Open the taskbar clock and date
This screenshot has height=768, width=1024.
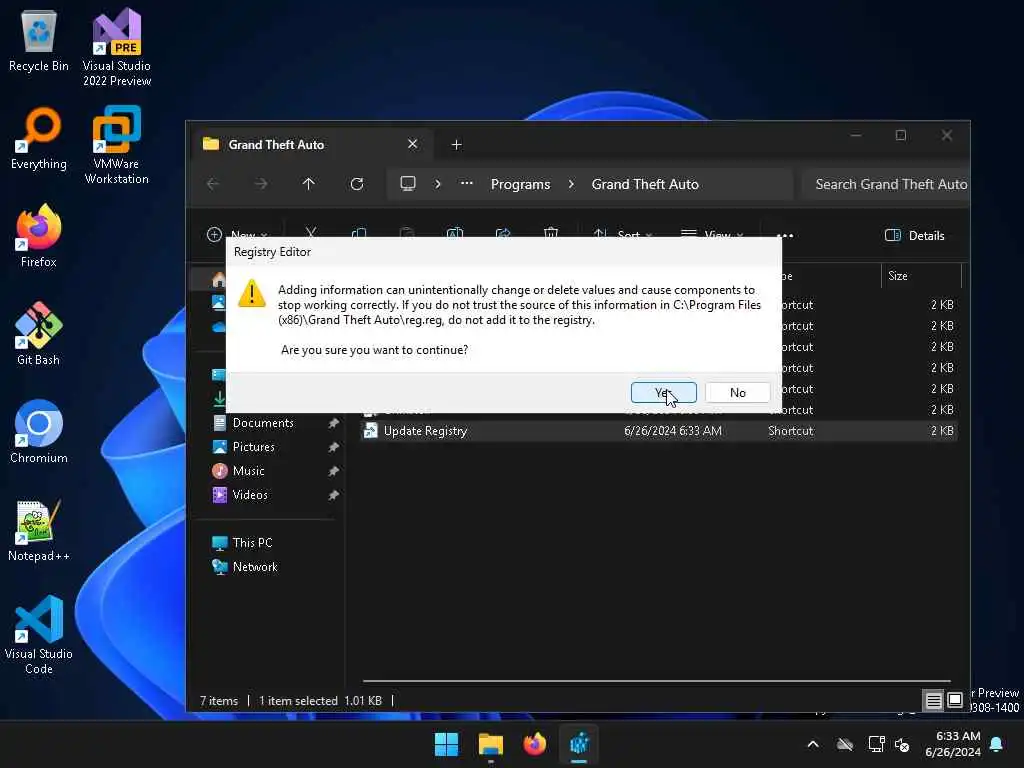click(953, 744)
